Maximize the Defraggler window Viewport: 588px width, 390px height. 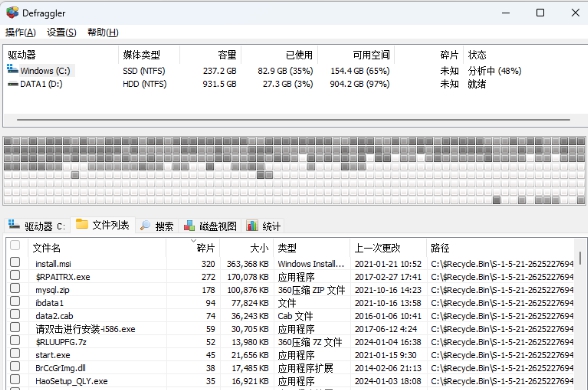[540, 13]
